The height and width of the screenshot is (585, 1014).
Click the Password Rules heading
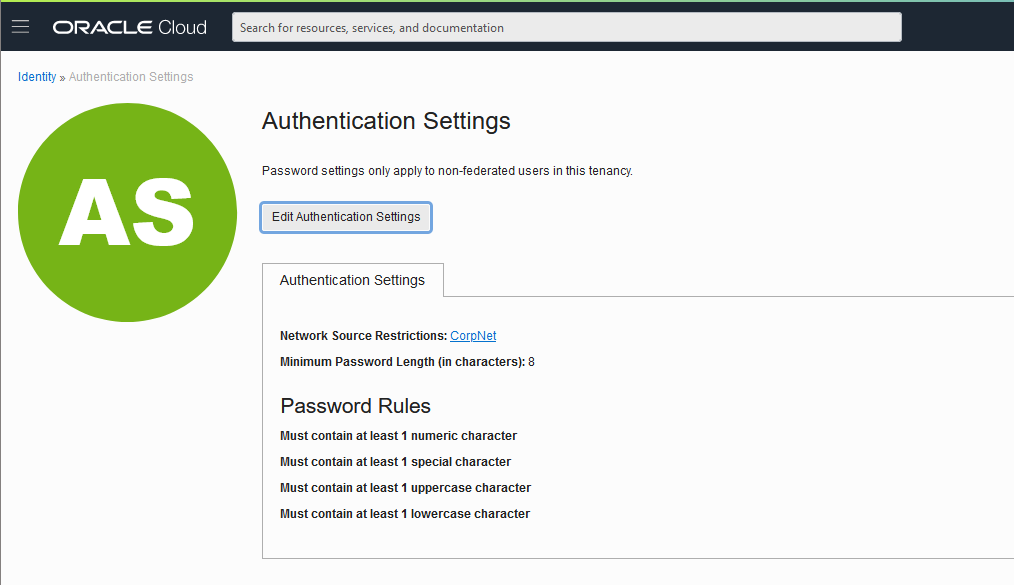(355, 406)
